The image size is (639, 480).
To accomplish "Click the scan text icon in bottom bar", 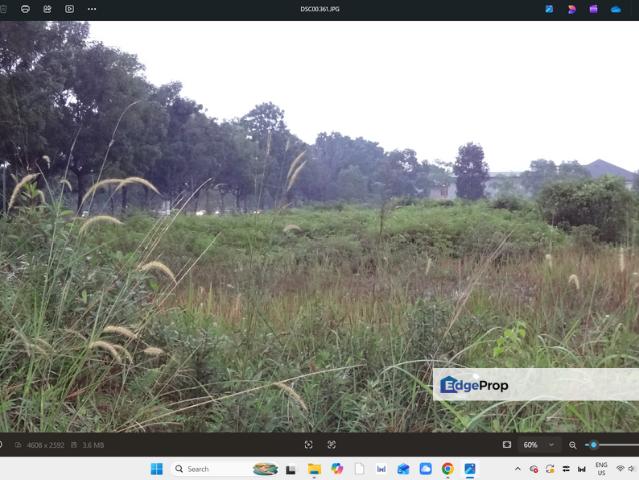I will click(331, 445).
